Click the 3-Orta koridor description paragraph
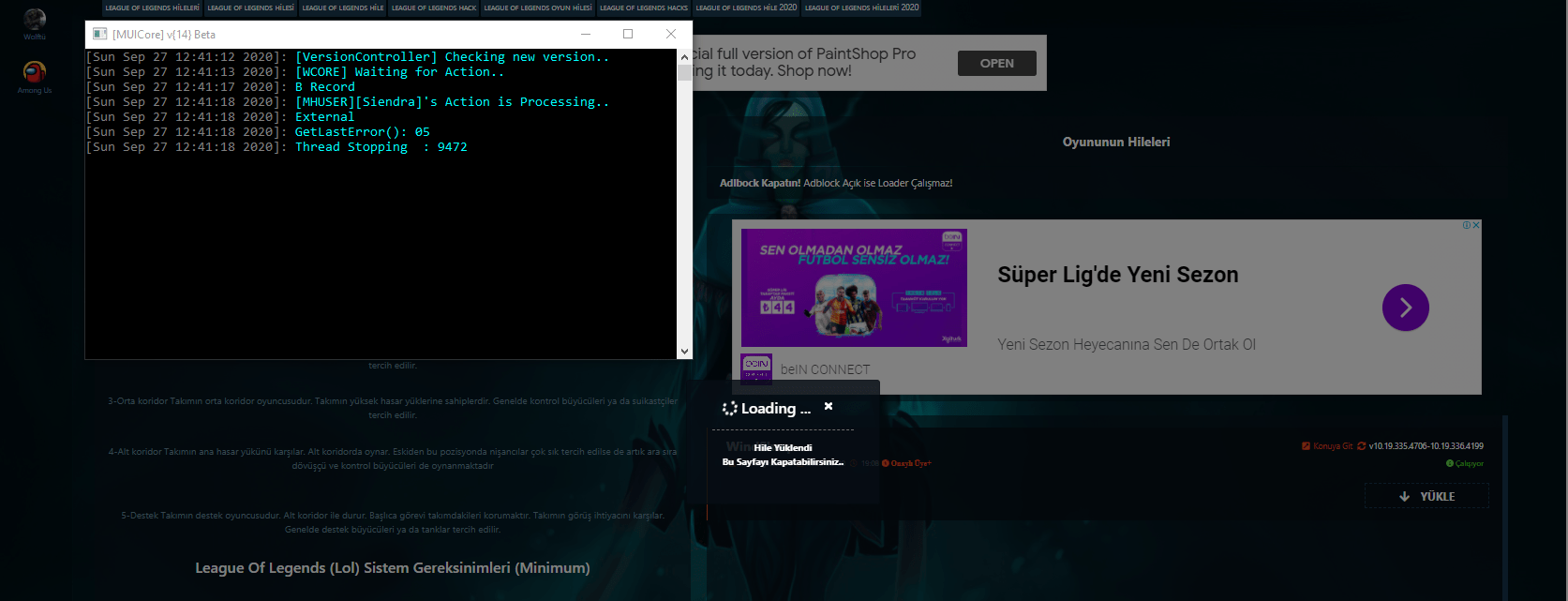The width and height of the screenshot is (1568, 601). pos(393,407)
